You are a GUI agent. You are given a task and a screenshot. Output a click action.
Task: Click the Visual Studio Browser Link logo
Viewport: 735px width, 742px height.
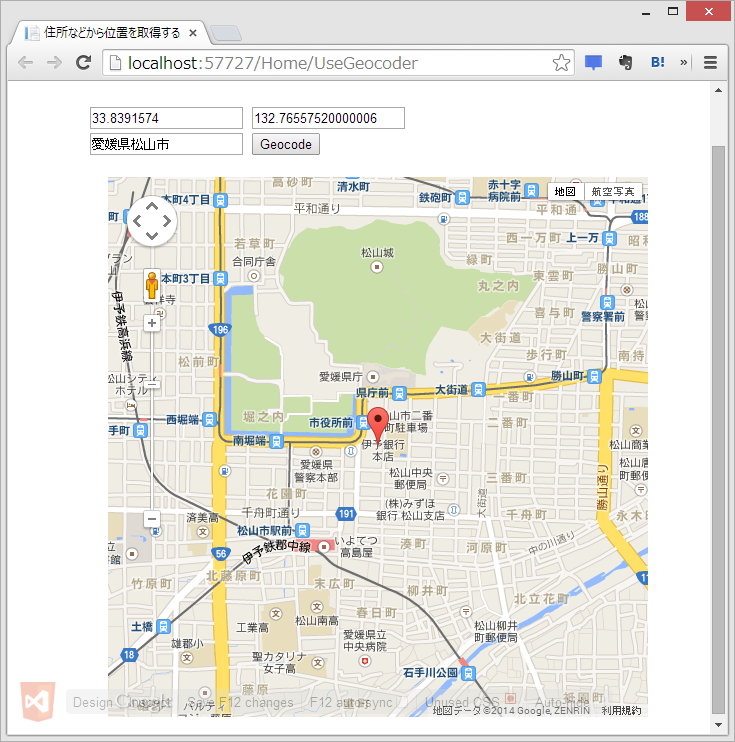[x=38, y=702]
